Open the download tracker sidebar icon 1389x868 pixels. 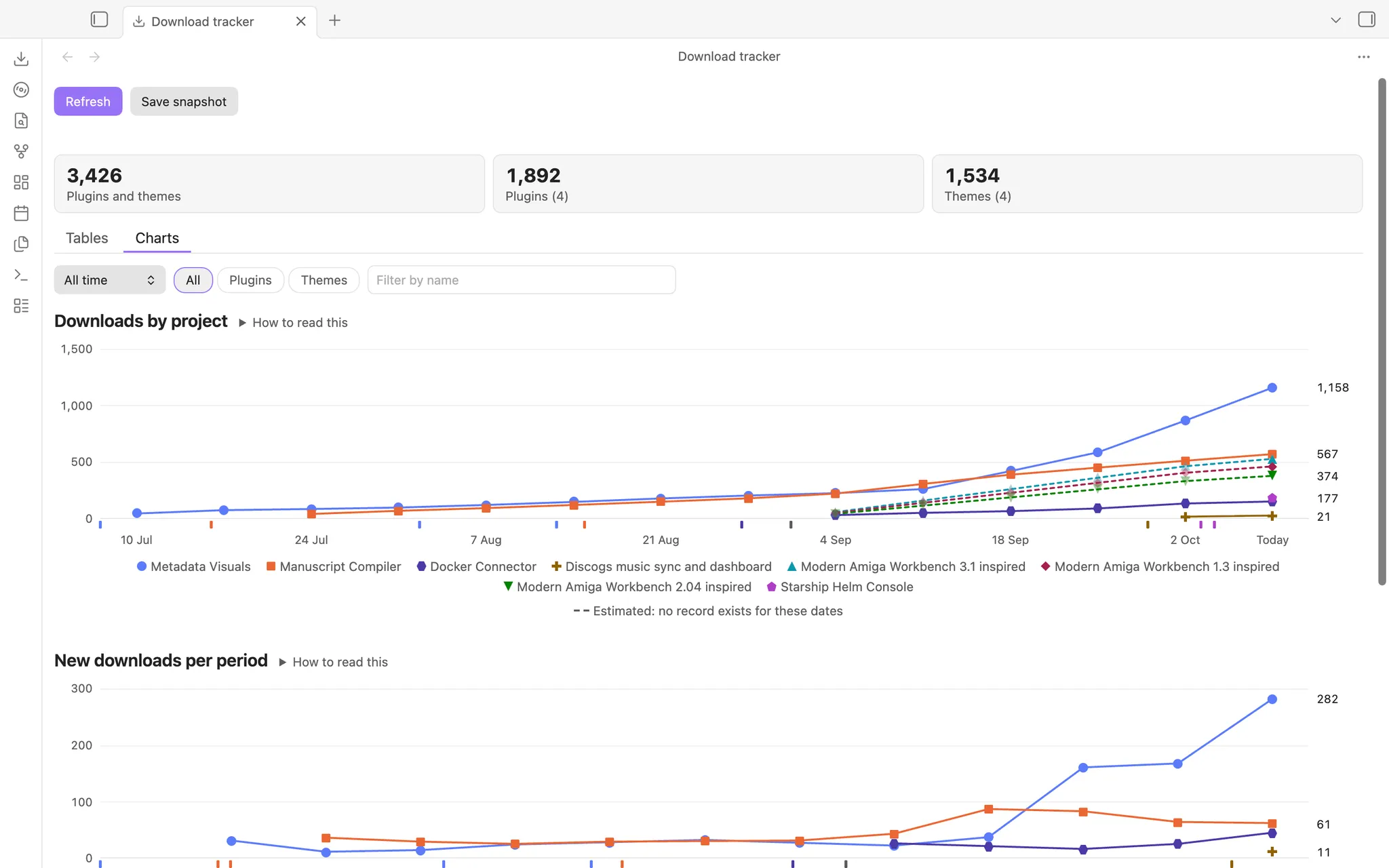pyautogui.click(x=21, y=59)
